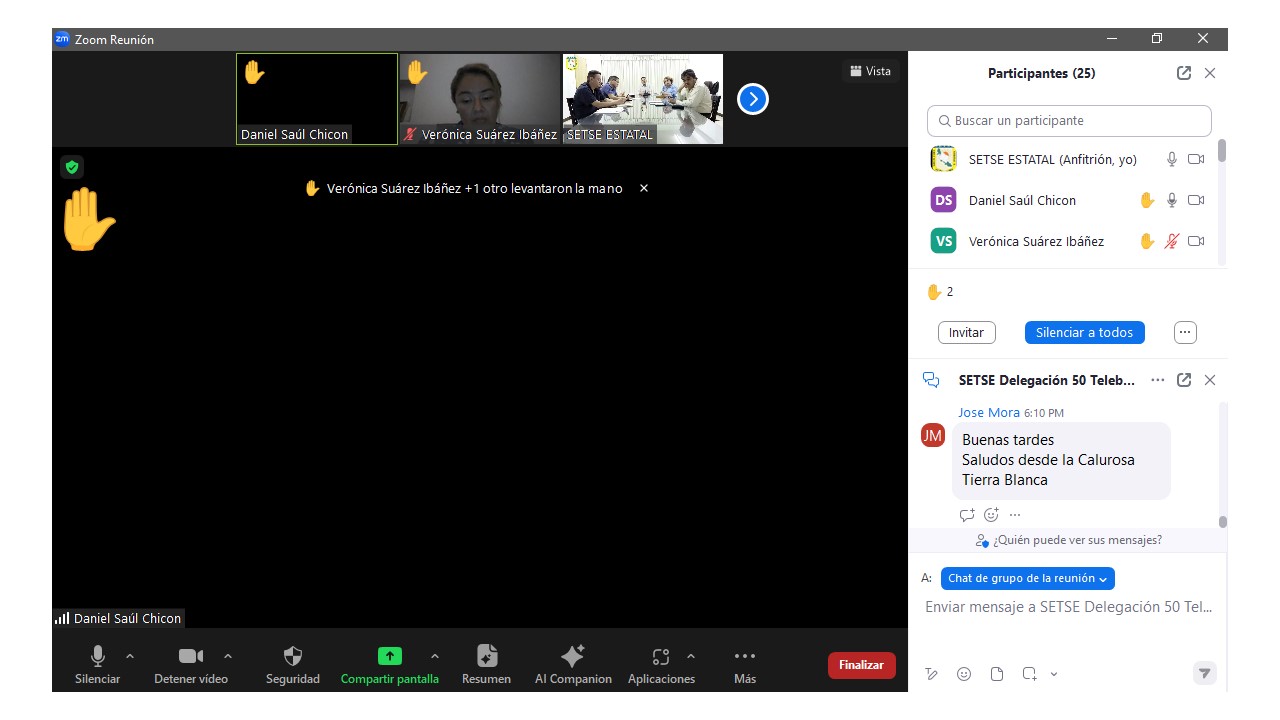Click the red Finalizar button
Screen dimensions: 1280x720
click(861, 665)
